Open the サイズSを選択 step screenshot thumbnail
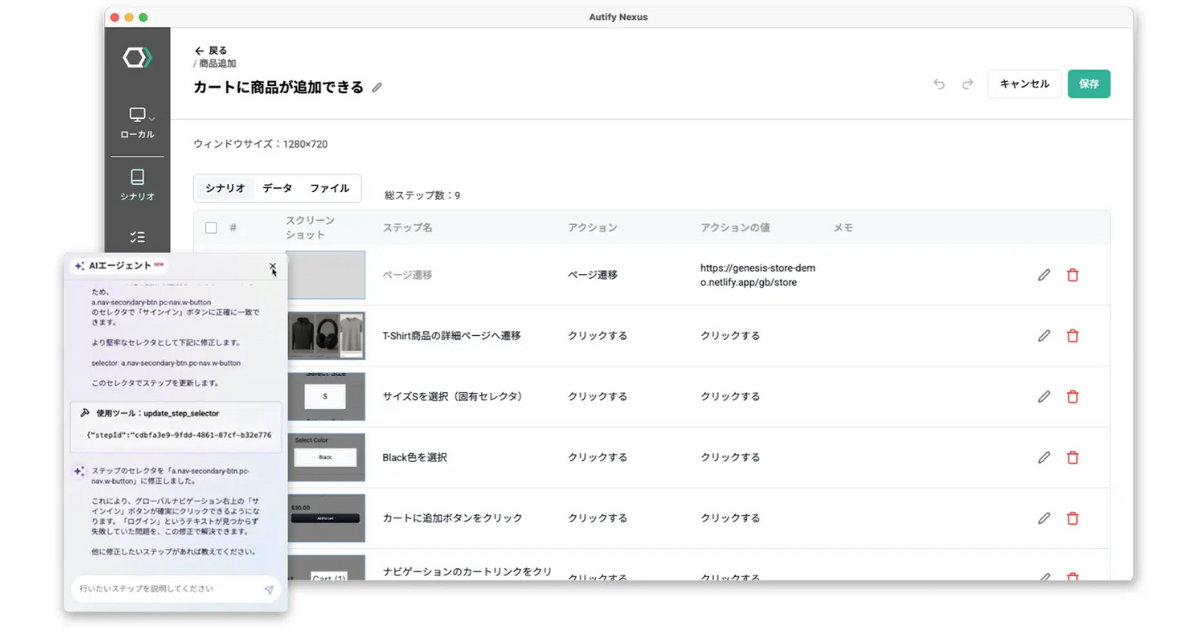1200x630 pixels. click(326, 396)
